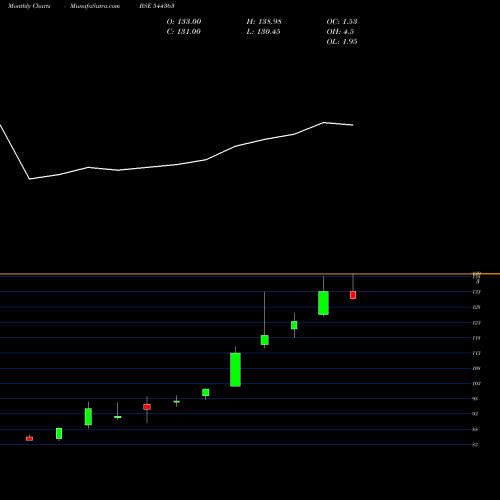The height and width of the screenshot is (500, 500).
Task: Select the 'OC: 1.53' value
Action: [x=342, y=22]
